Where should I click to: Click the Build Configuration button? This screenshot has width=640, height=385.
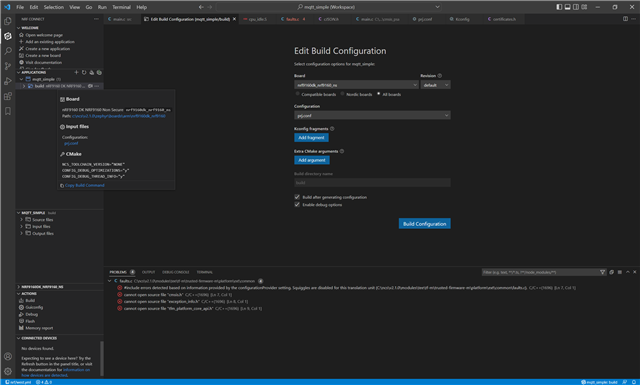[x=424, y=224]
